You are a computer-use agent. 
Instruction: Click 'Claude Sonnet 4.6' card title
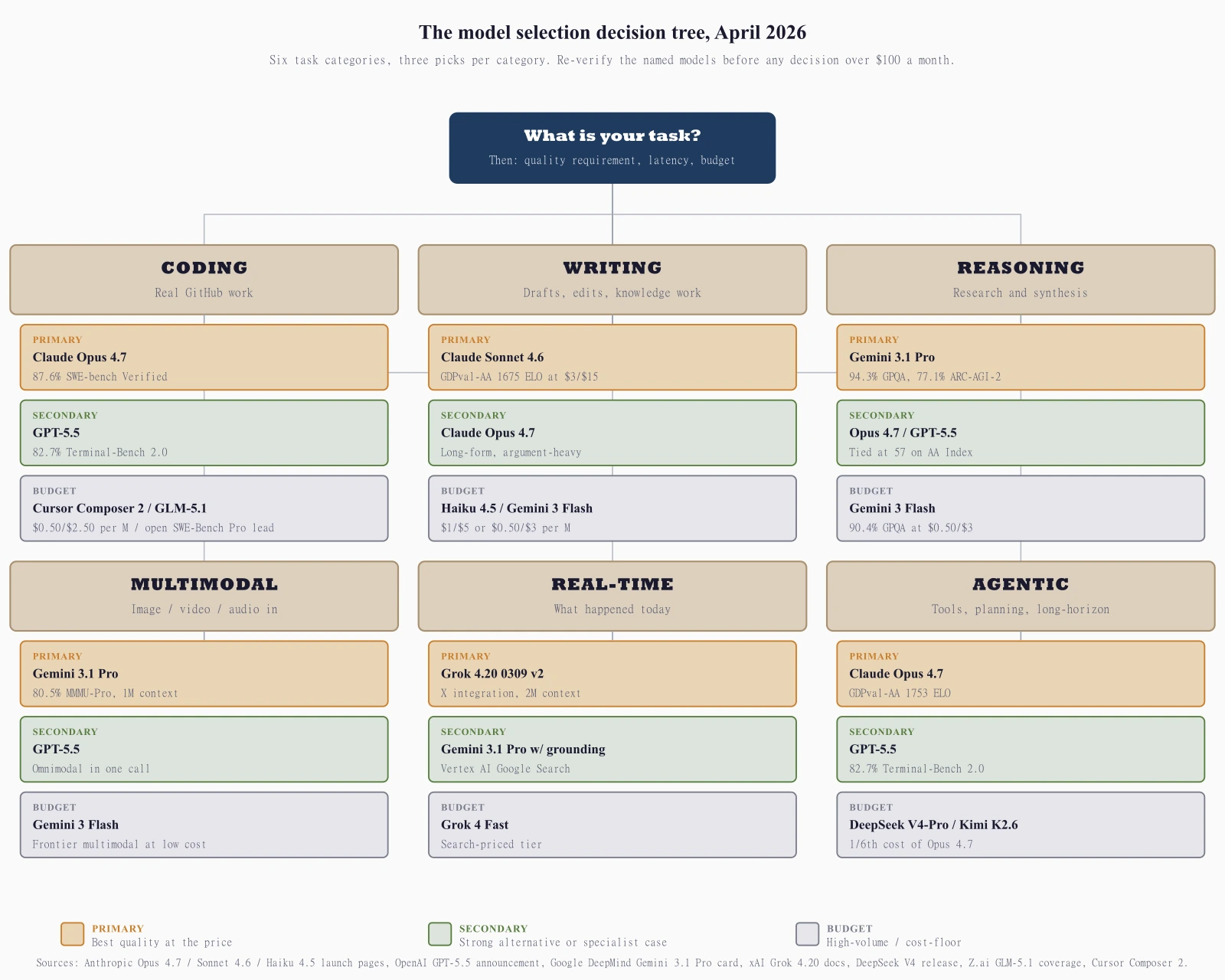[x=492, y=357]
